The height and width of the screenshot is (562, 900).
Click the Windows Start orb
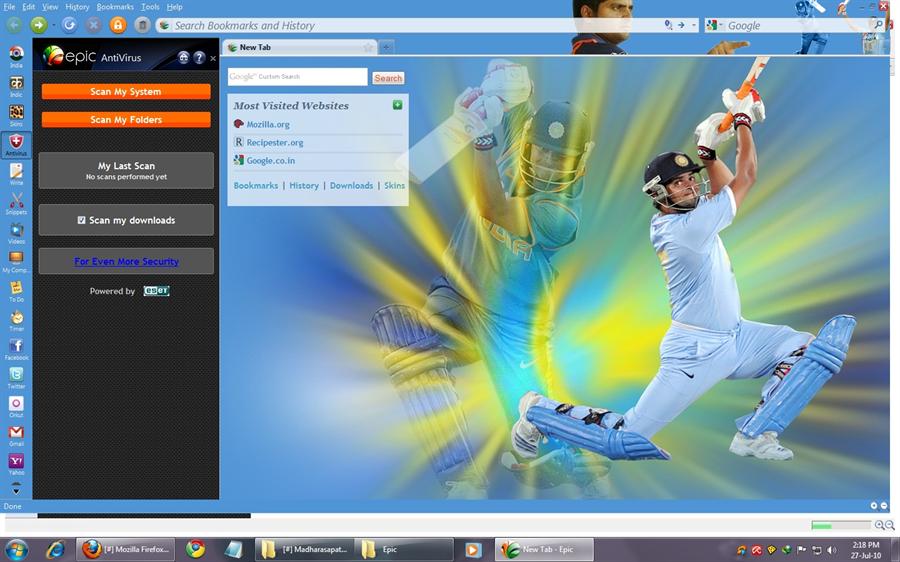click(x=16, y=549)
